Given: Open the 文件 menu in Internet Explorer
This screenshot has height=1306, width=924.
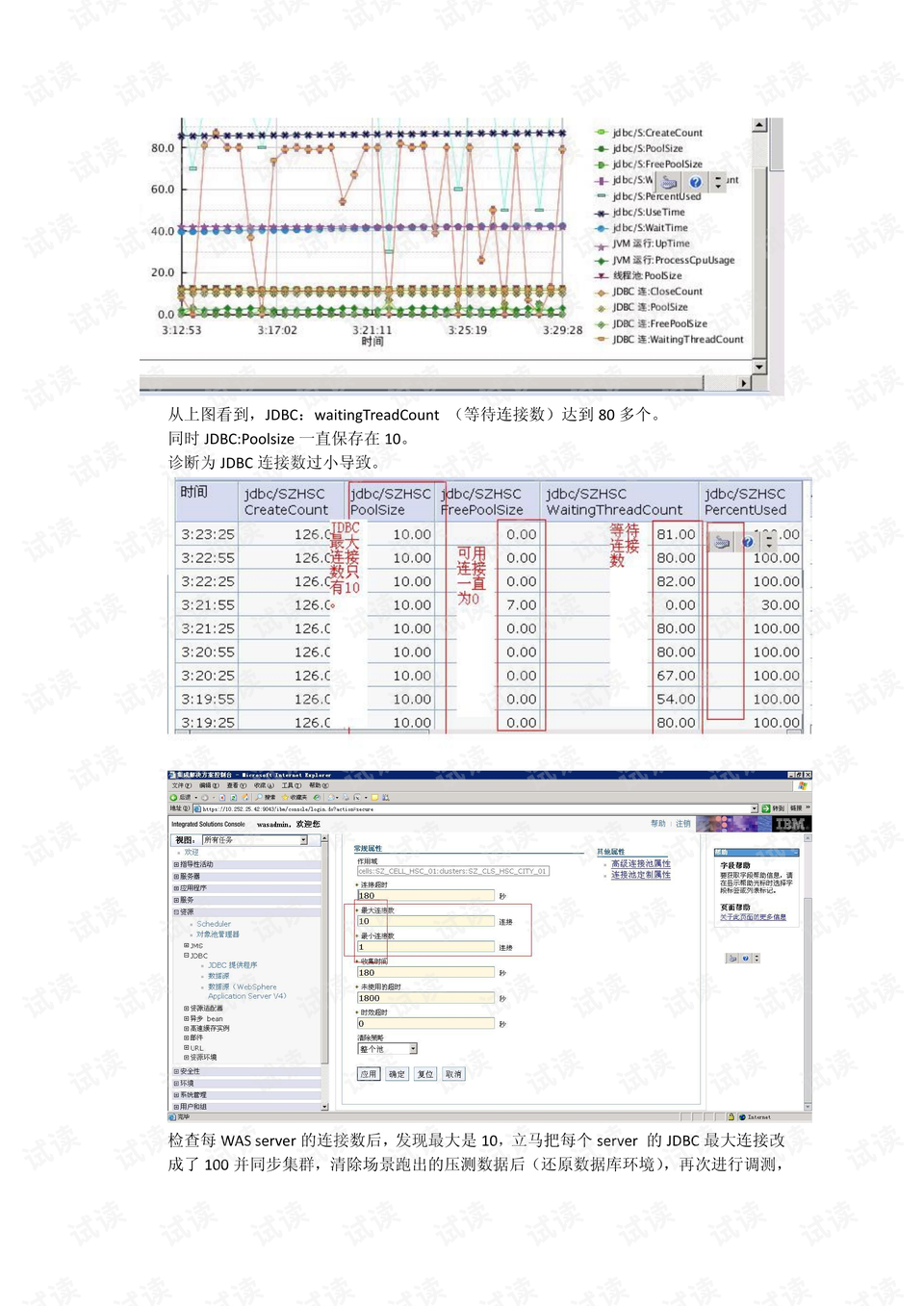Looking at the screenshot, I should [x=182, y=785].
